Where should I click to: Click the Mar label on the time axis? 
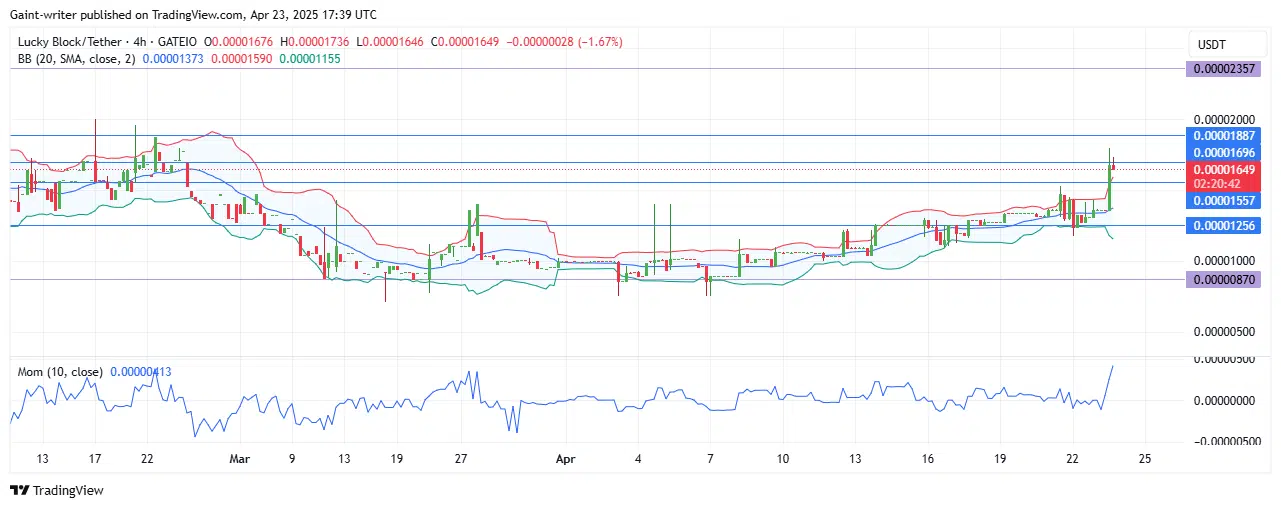(x=239, y=459)
